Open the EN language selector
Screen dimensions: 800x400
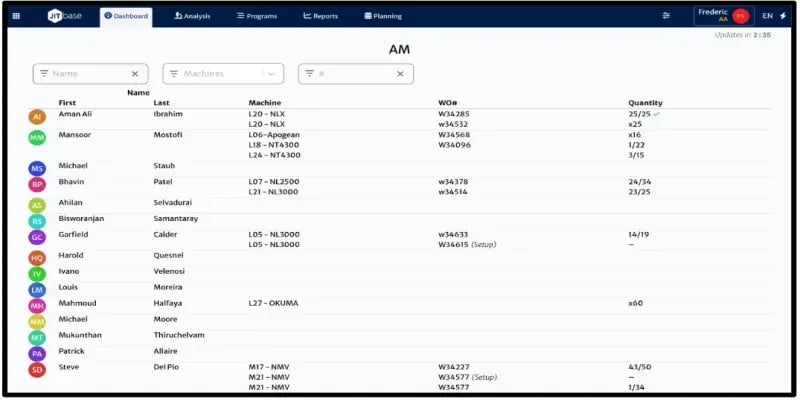point(767,16)
